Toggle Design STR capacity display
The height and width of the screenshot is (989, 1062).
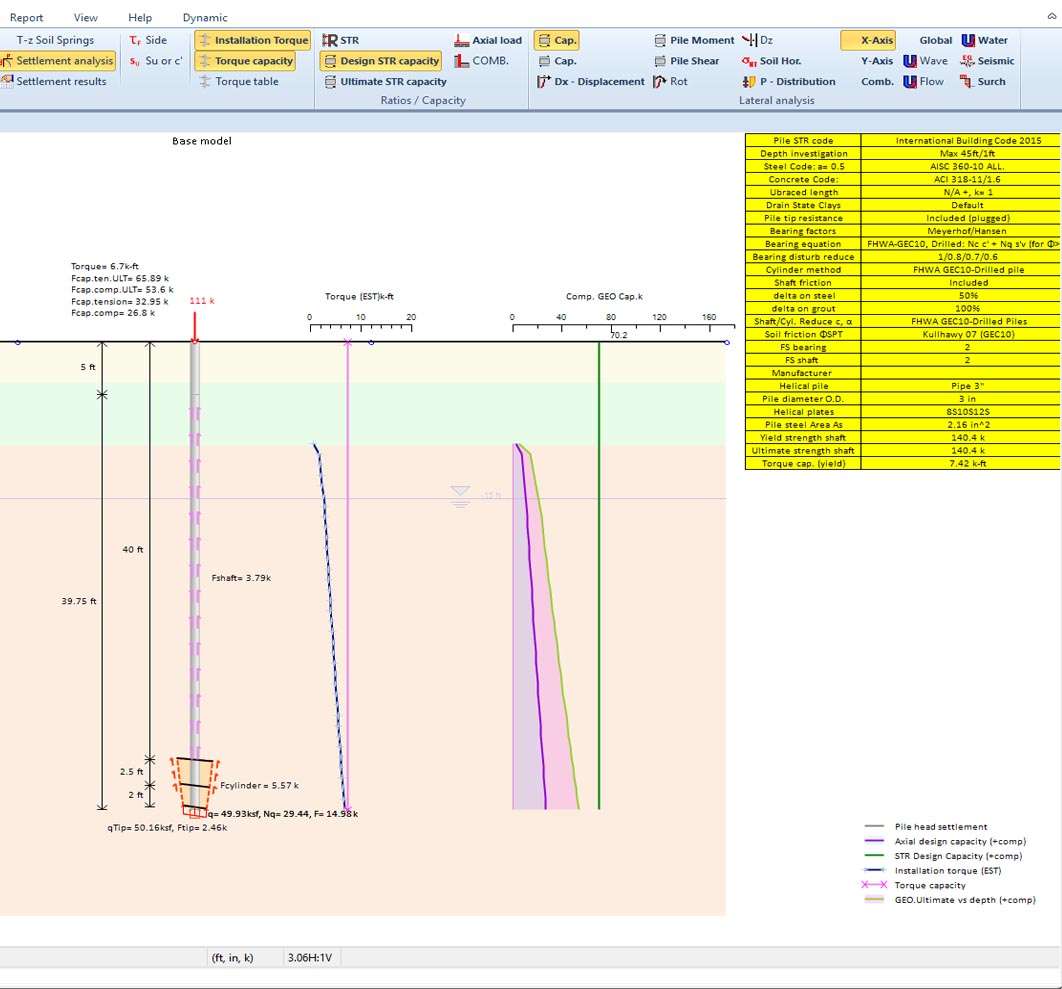(x=380, y=61)
